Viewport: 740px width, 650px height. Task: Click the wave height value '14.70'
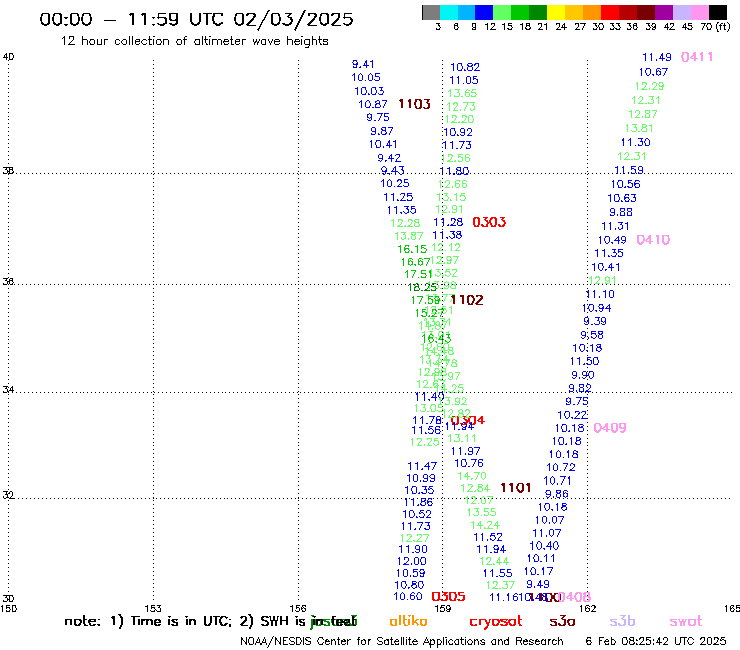[472, 476]
